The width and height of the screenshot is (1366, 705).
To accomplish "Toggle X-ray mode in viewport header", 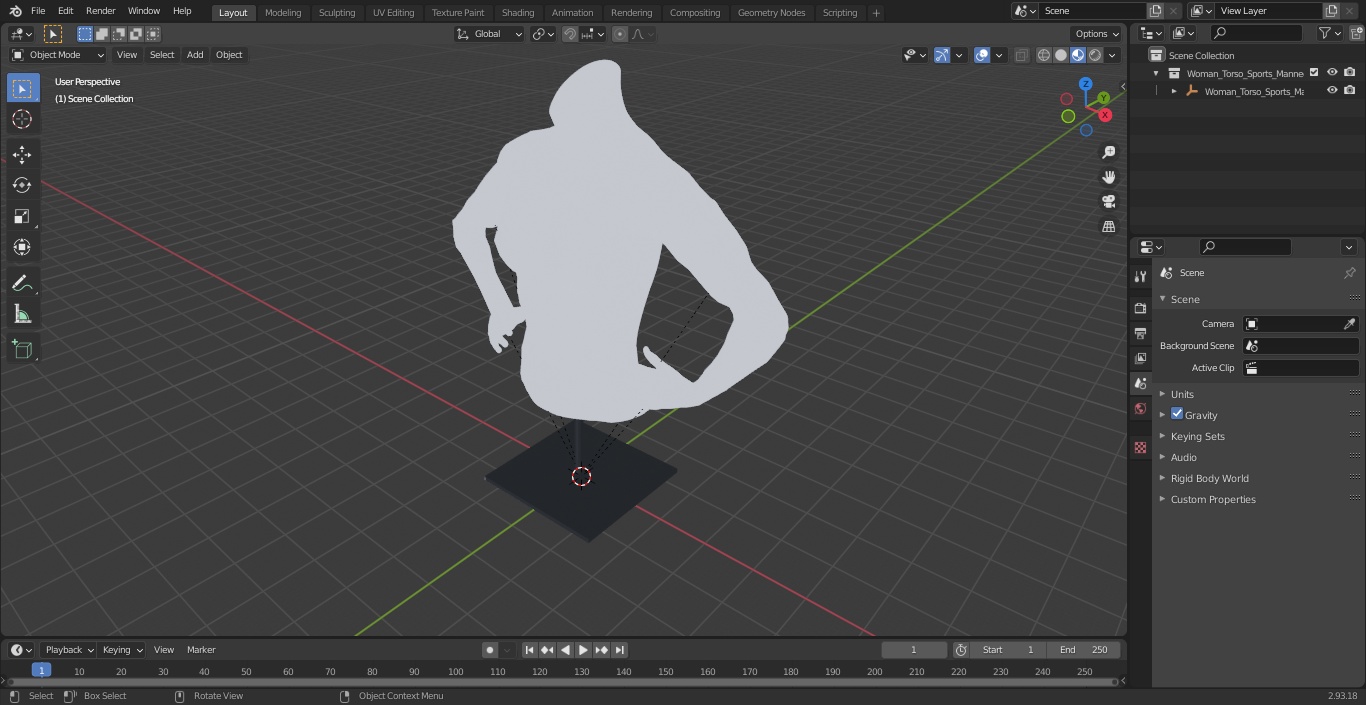I will coord(1021,55).
